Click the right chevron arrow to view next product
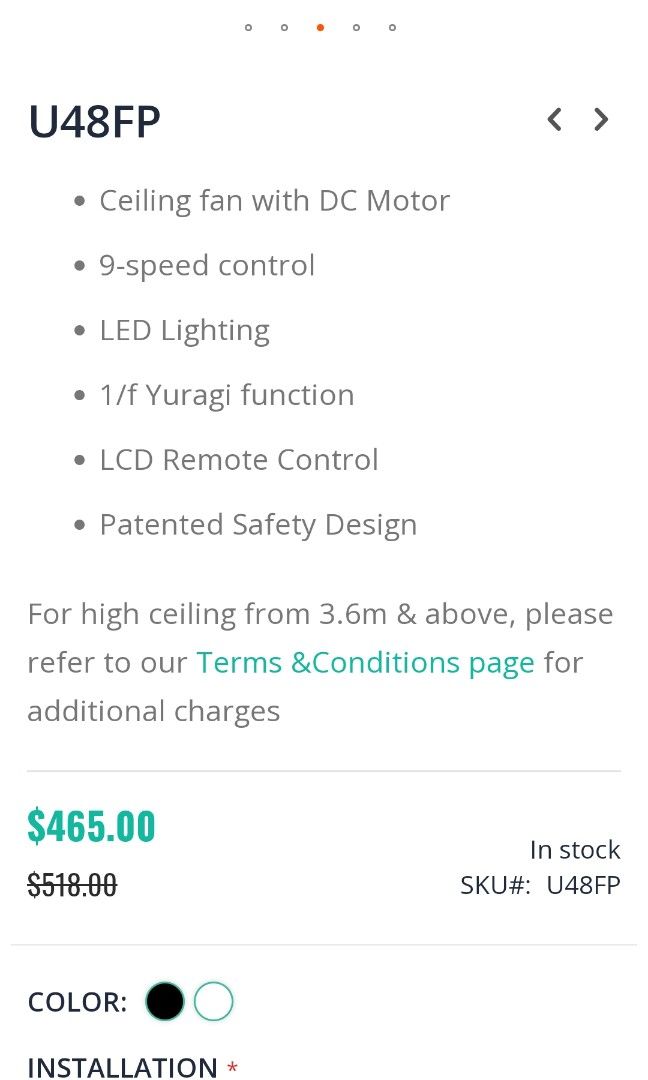The width and height of the screenshot is (648, 1080). point(601,119)
